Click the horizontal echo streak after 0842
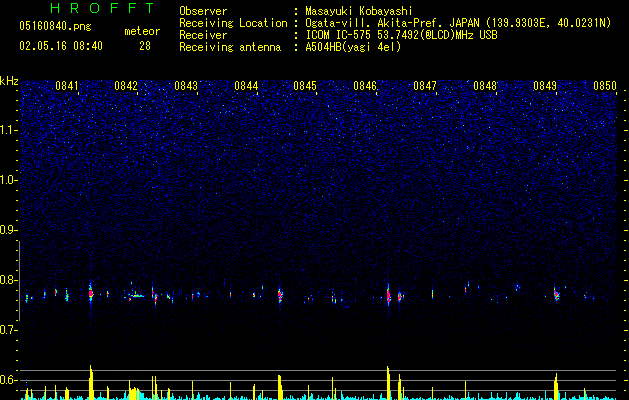The width and height of the screenshot is (629, 400). pos(136,296)
